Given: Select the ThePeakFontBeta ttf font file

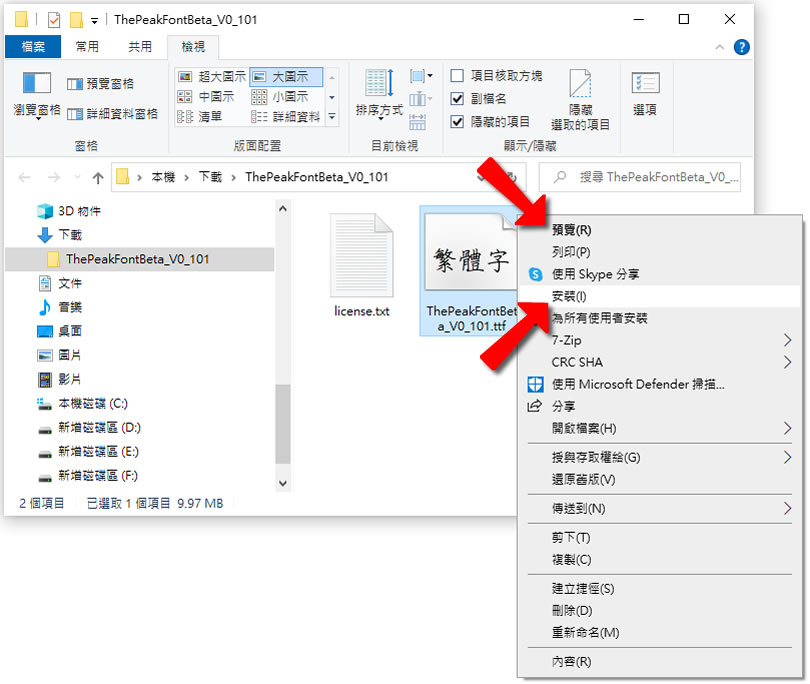Looking at the screenshot, I should 470,271.
